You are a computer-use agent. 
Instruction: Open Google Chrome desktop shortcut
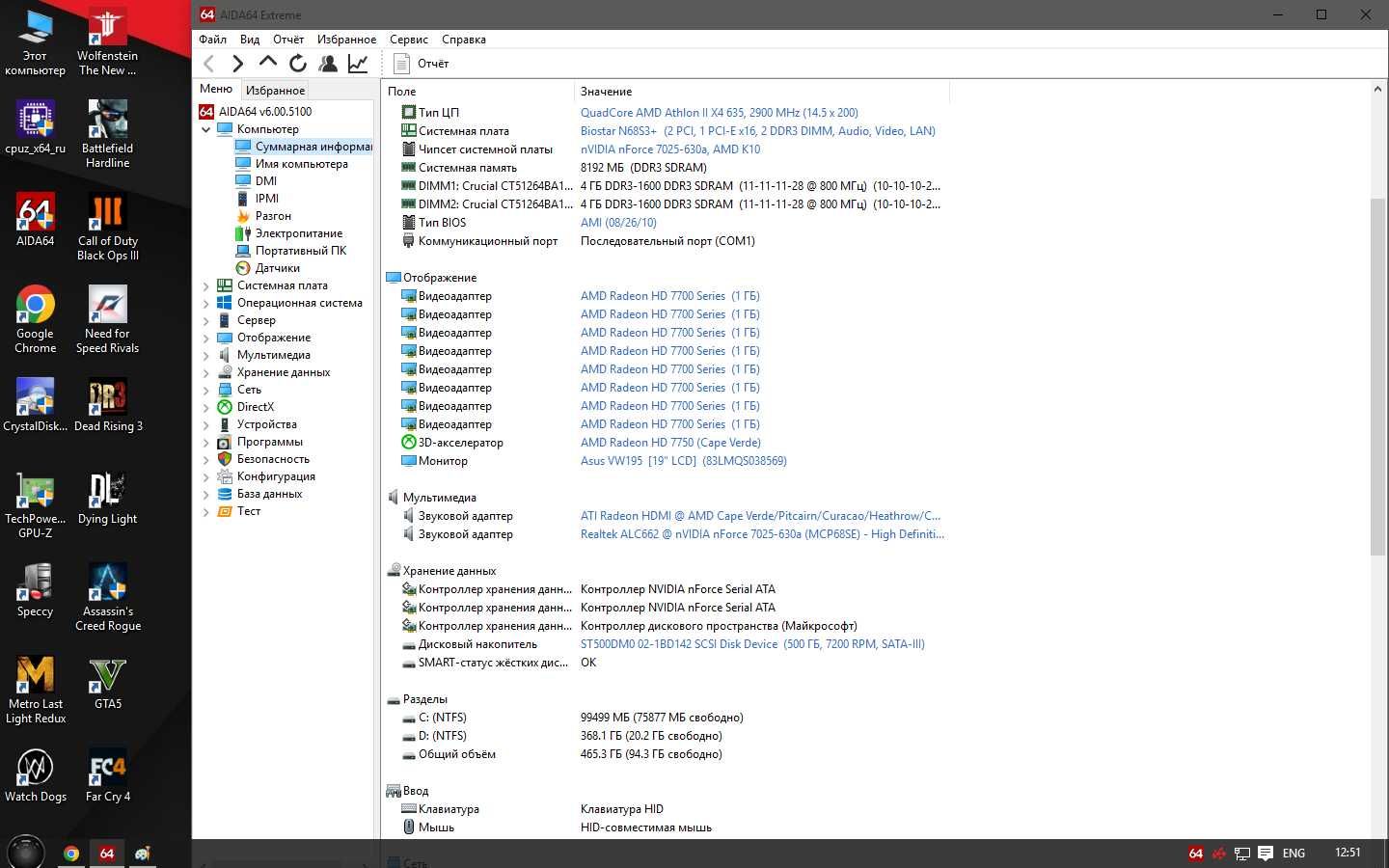(x=35, y=319)
